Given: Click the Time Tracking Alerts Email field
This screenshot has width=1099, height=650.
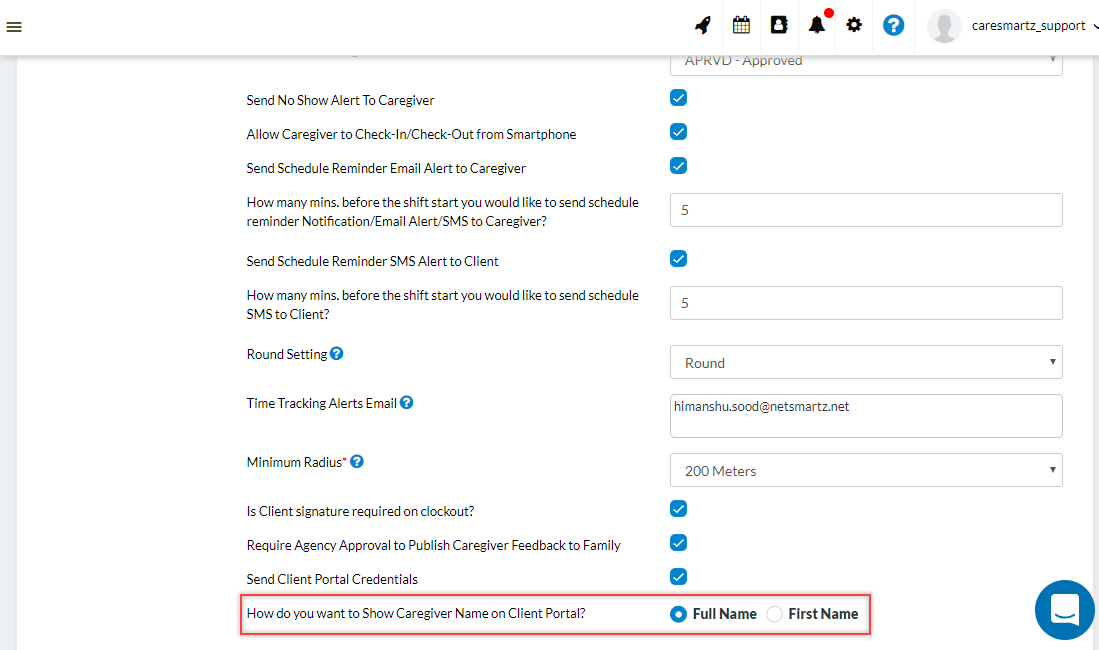Looking at the screenshot, I should [865, 416].
